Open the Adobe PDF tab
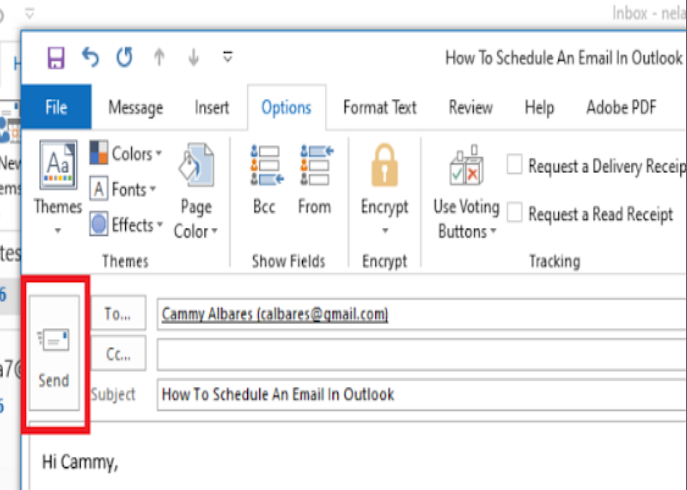This screenshot has height=490, width=687. click(x=621, y=107)
